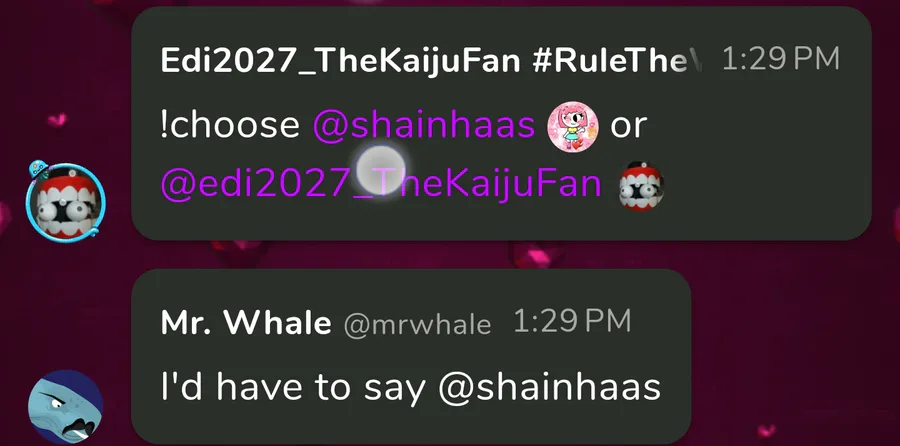Click the blue decoration ornament above teeth avatar
900x446 pixels.
point(39,168)
